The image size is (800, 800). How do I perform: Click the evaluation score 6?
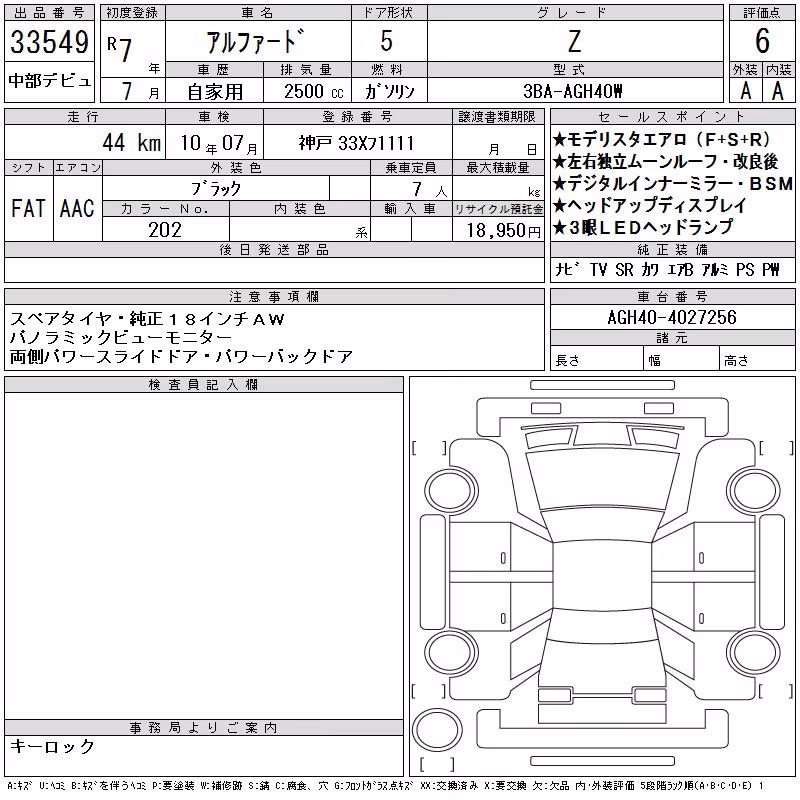pos(762,41)
